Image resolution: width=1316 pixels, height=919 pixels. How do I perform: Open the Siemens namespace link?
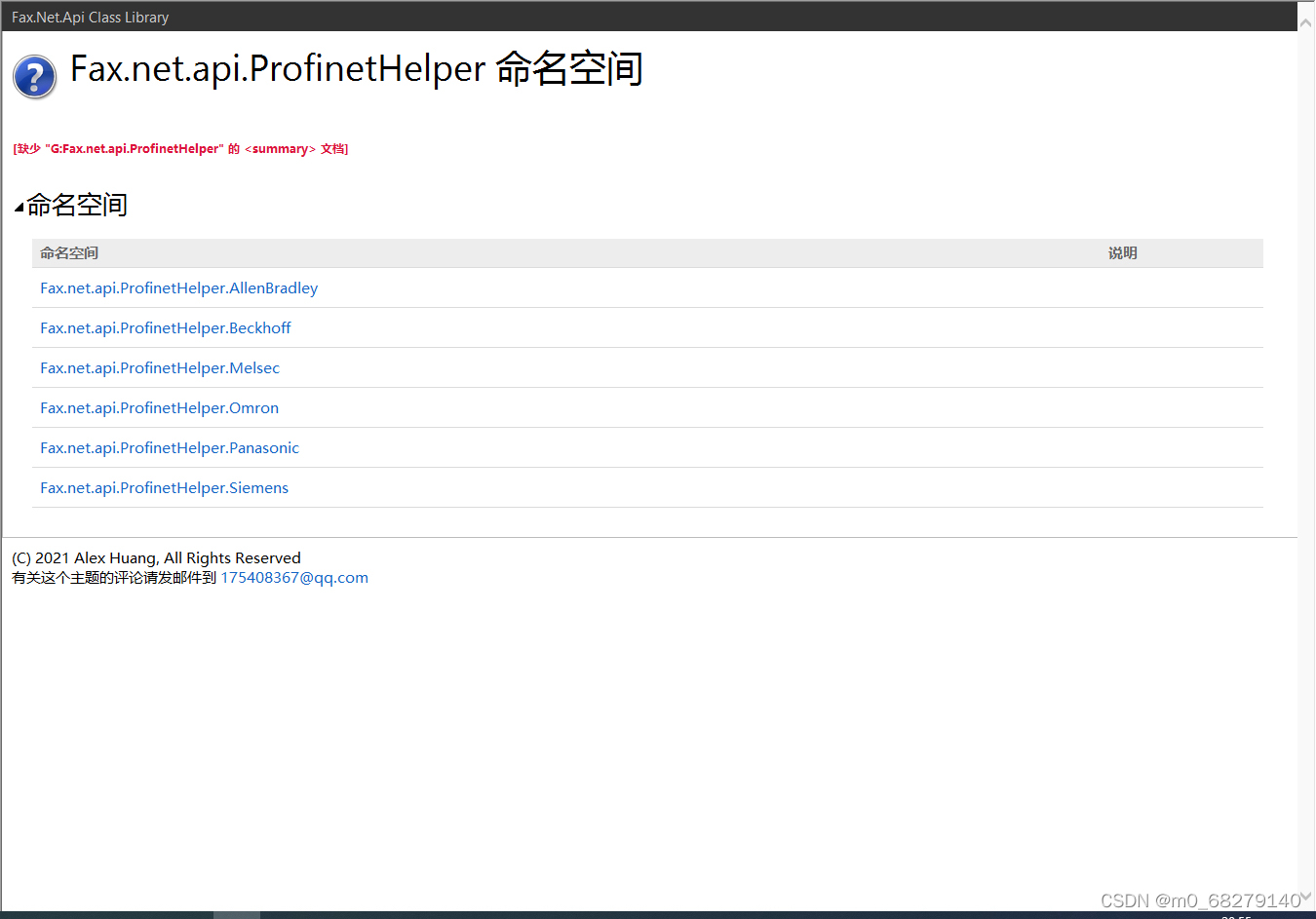click(164, 488)
